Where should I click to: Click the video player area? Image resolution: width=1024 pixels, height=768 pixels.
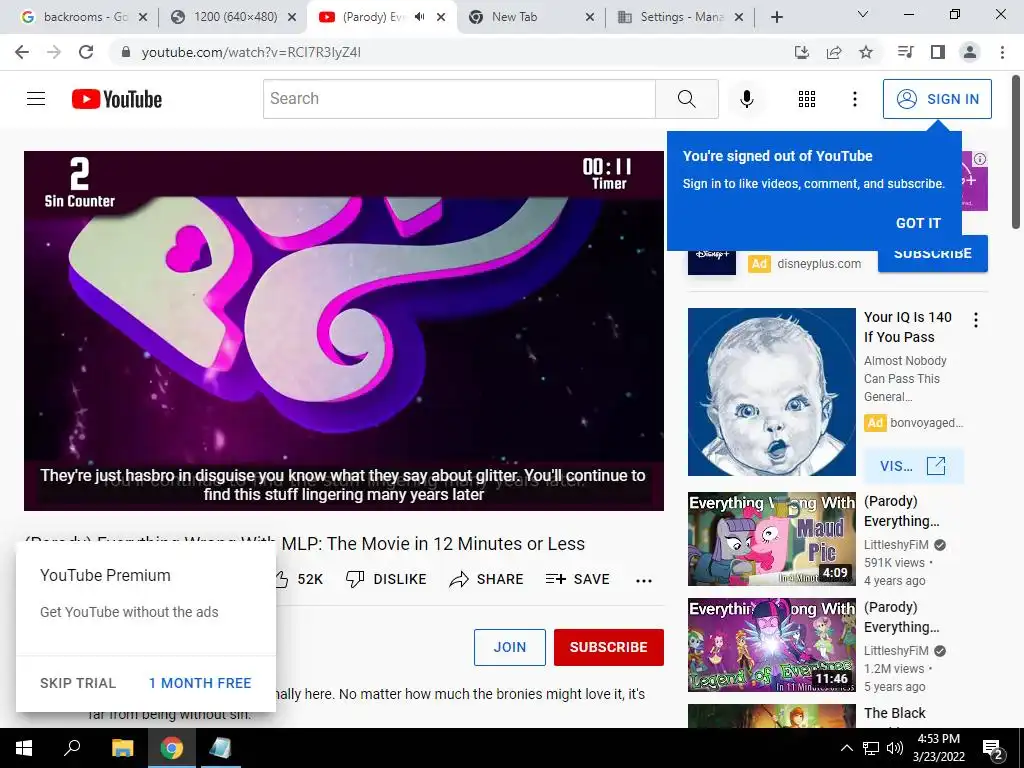click(344, 330)
